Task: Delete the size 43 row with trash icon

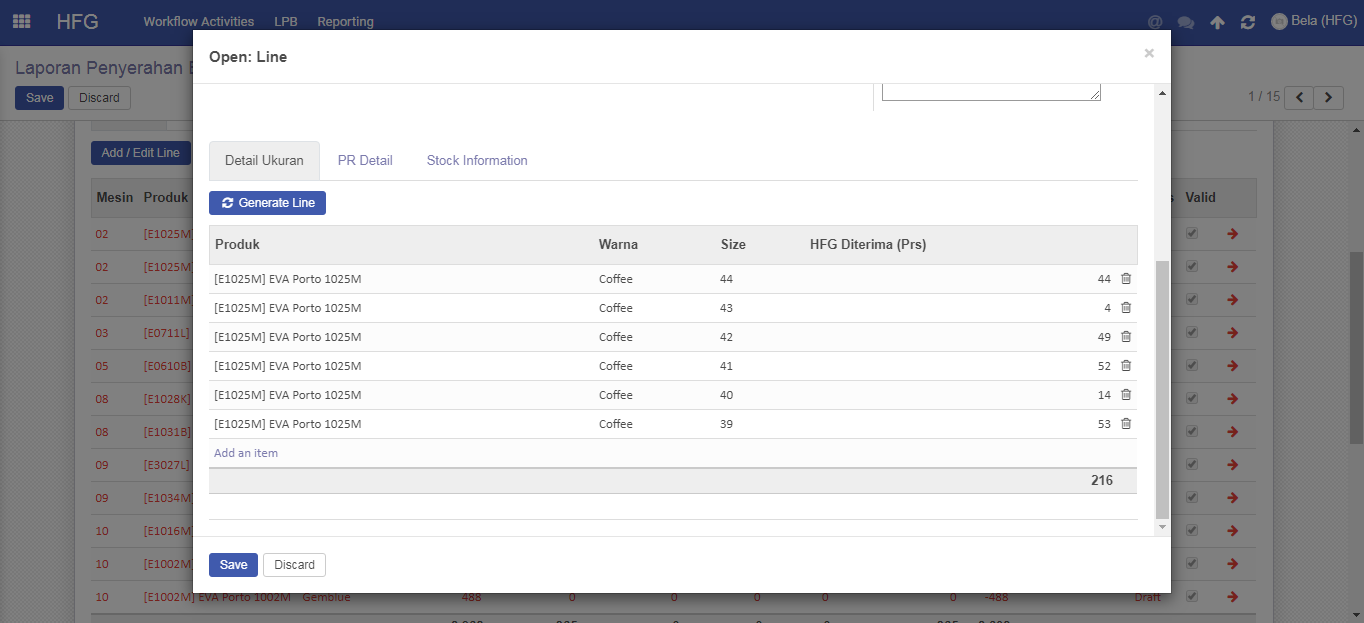Action: click(1125, 308)
